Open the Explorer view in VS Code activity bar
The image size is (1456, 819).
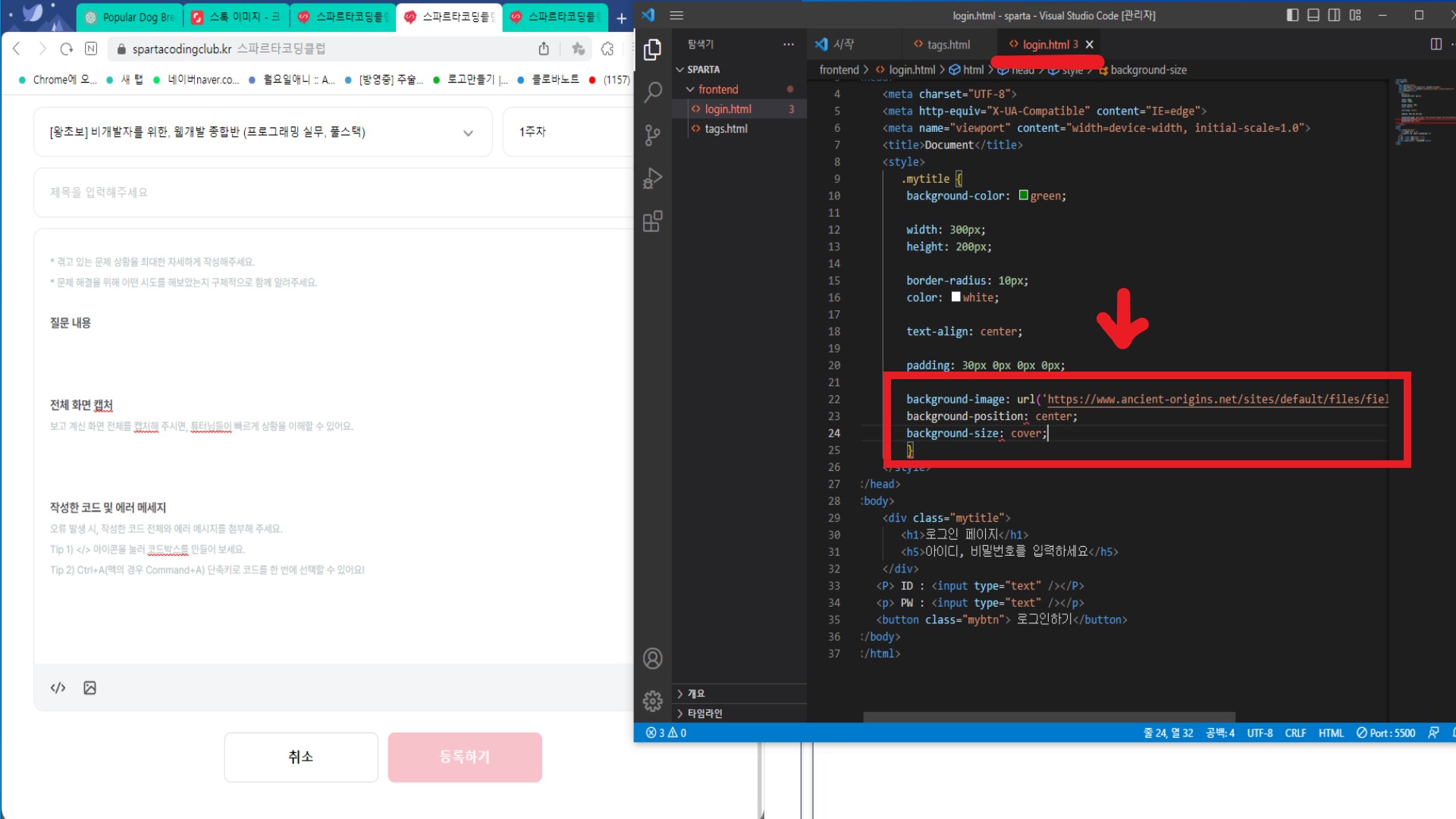tap(652, 49)
